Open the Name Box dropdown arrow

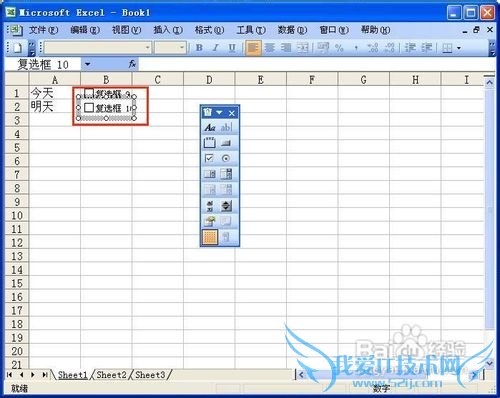[x=88, y=64]
